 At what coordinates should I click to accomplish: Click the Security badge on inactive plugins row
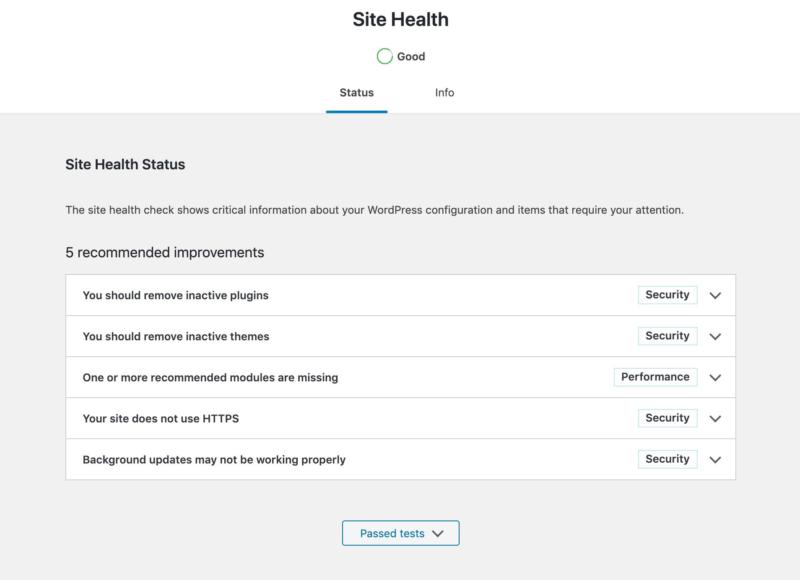[x=667, y=295]
